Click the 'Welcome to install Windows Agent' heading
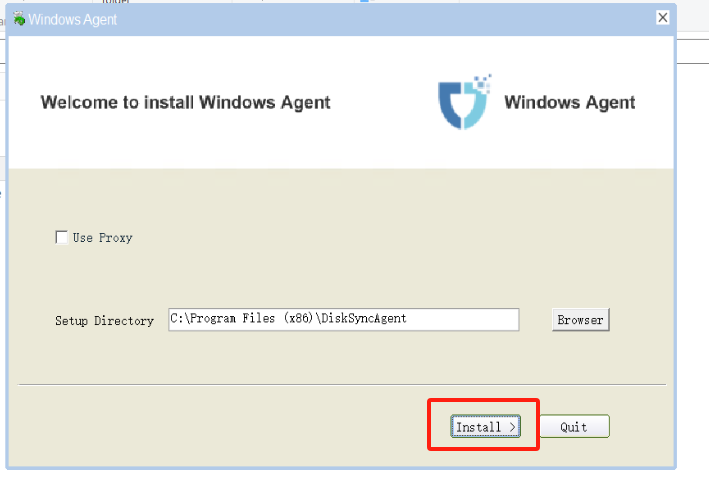This screenshot has height=477, width=709. 185,102
